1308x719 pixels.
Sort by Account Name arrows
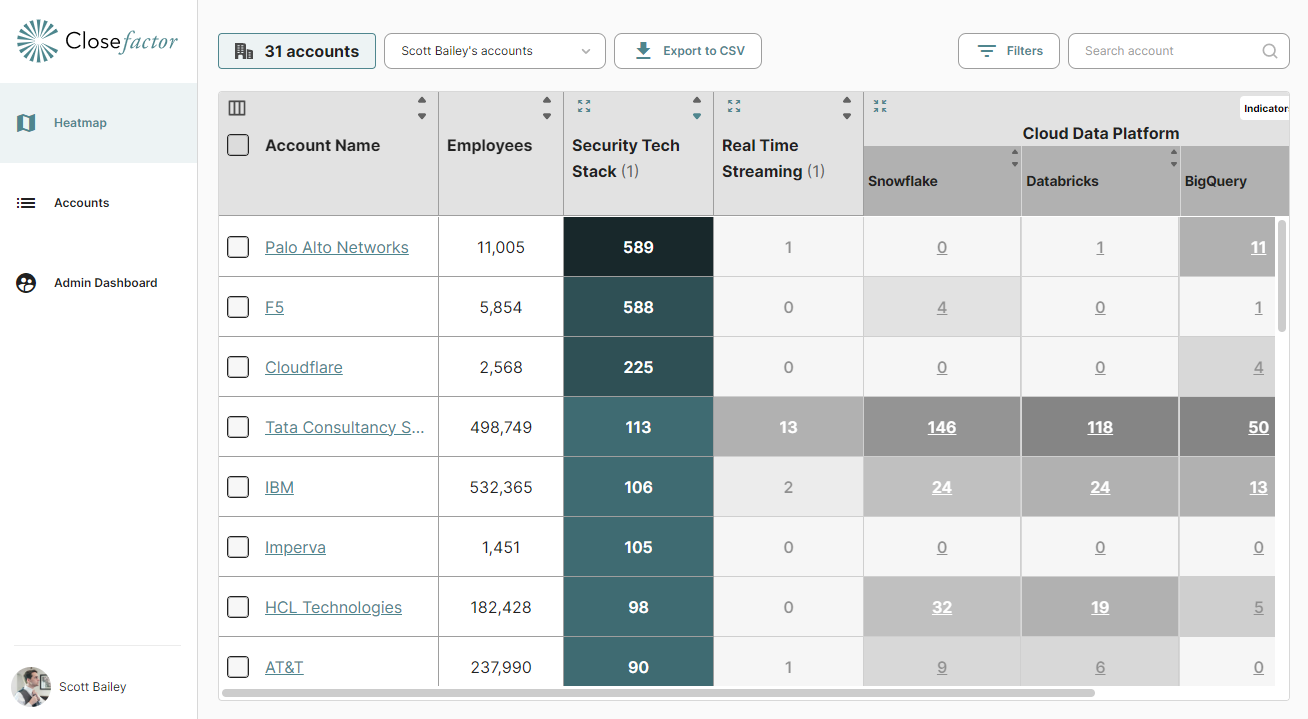point(422,108)
